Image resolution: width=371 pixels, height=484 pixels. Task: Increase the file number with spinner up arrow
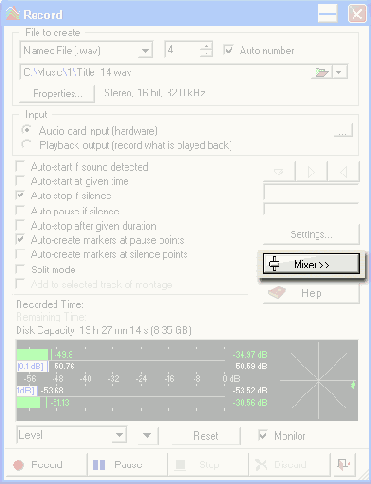pyautogui.click(x=206, y=46)
